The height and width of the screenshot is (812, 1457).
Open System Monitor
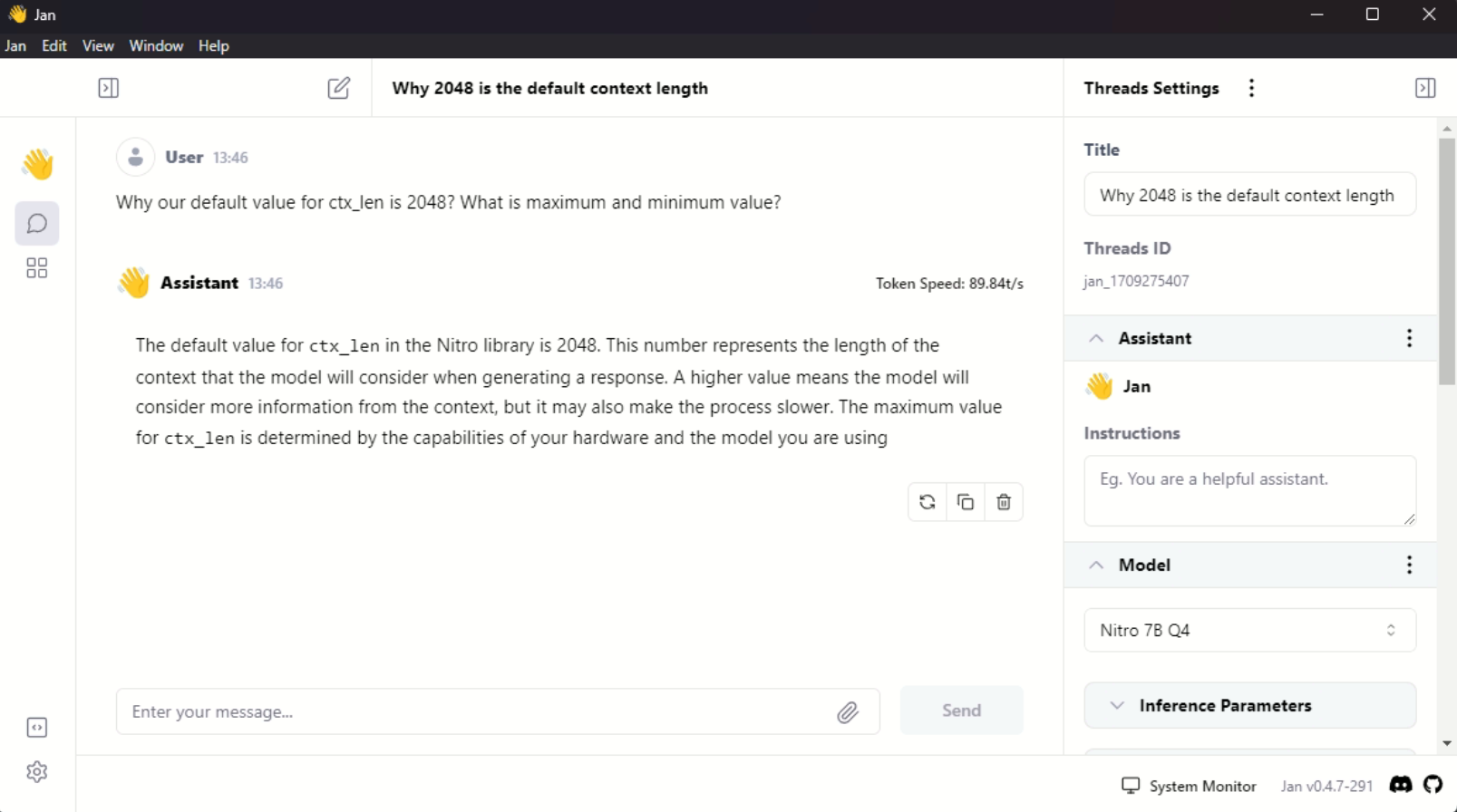click(x=1189, y=786)
